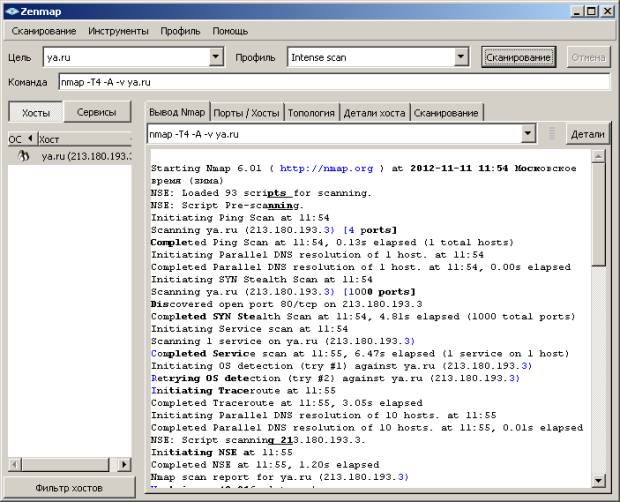Click the line 'Nmap scan report for ya.ru'
620x502 pixels.
click(x=231, y=477)
